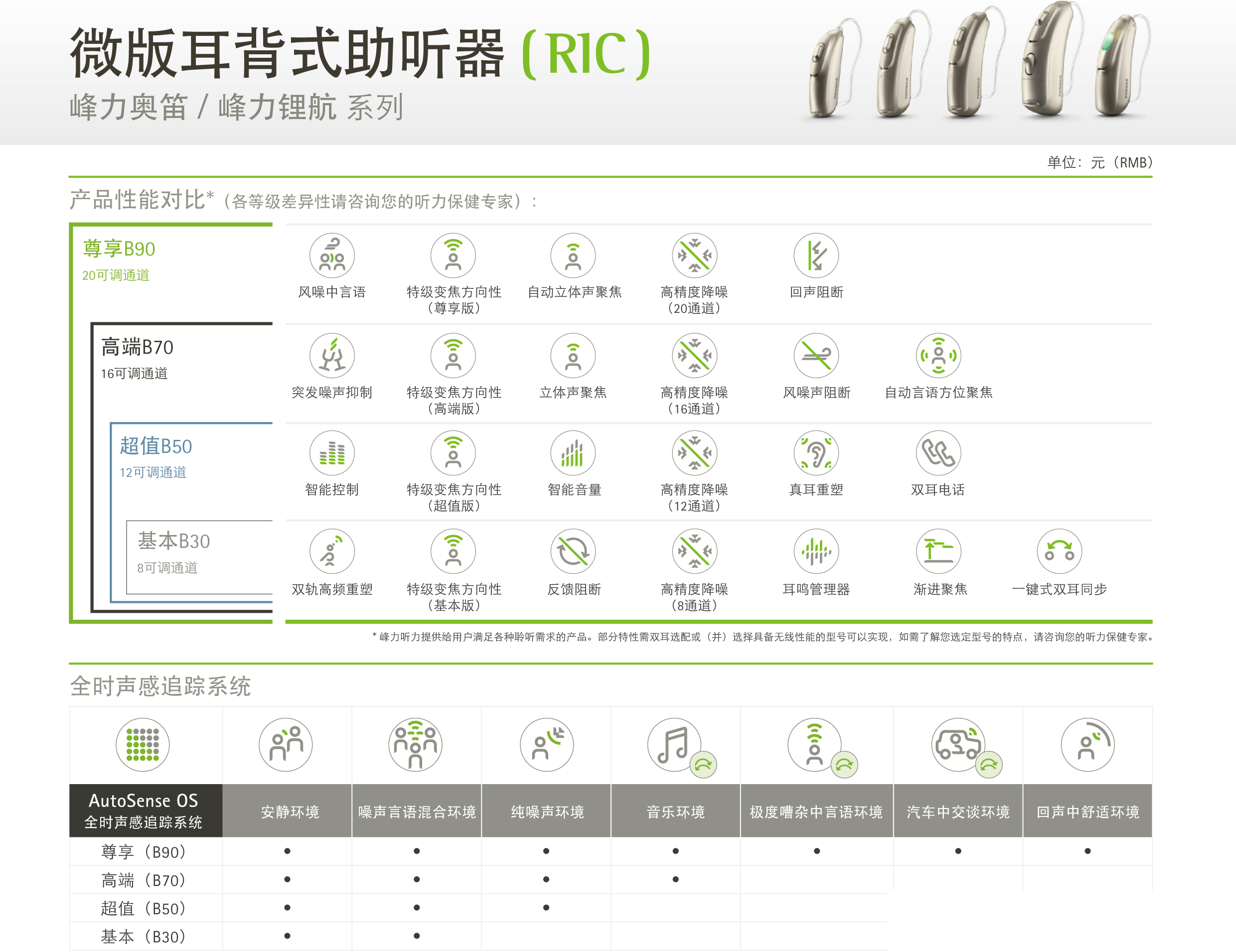Click the 特级变焦方向性（超值版）icon
The image size is (1236, 952).
pos(453,453)
